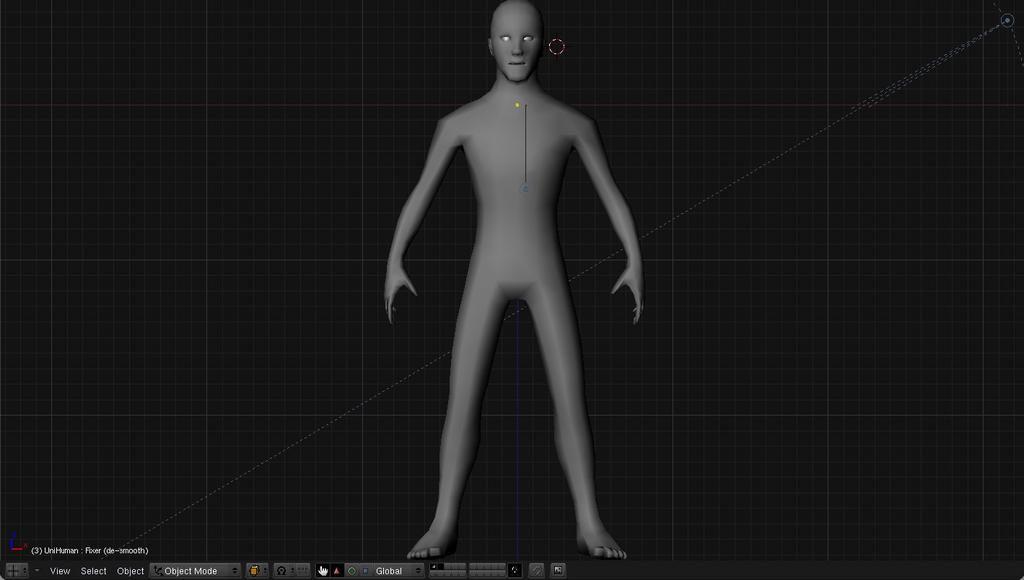The image size is (1024, 580).
Task: Select the yellow object origin dot
Action: point(517,105)
